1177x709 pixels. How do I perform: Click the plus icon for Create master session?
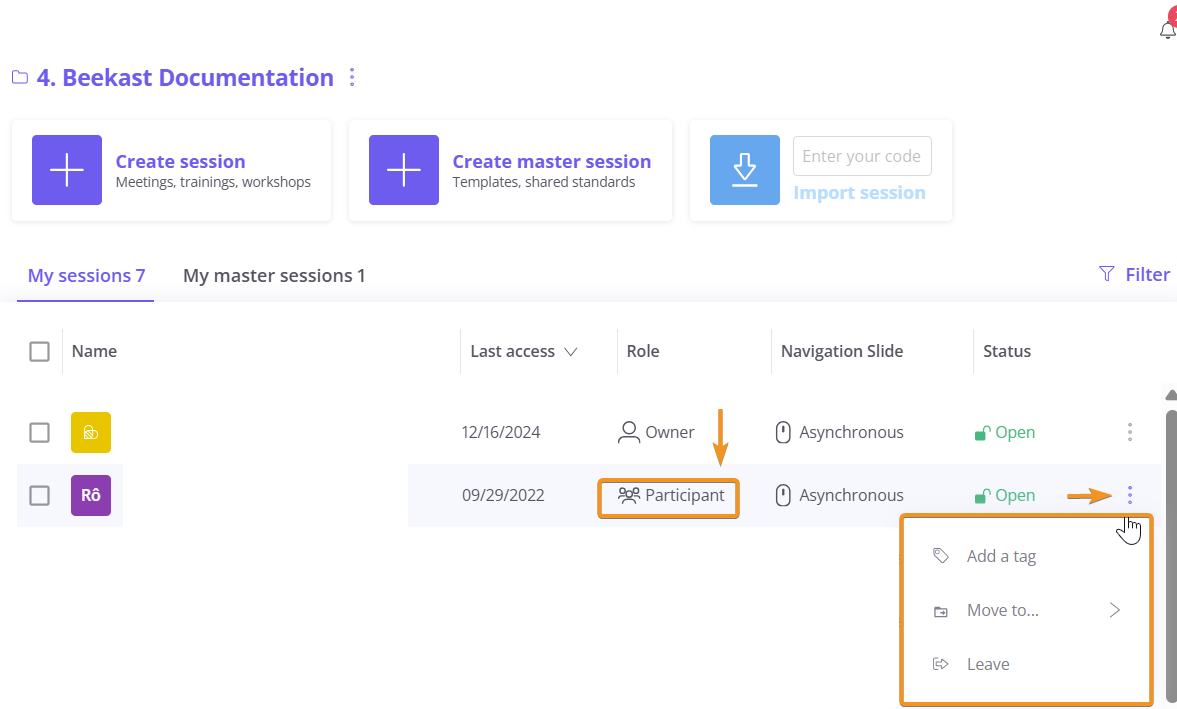404,170
